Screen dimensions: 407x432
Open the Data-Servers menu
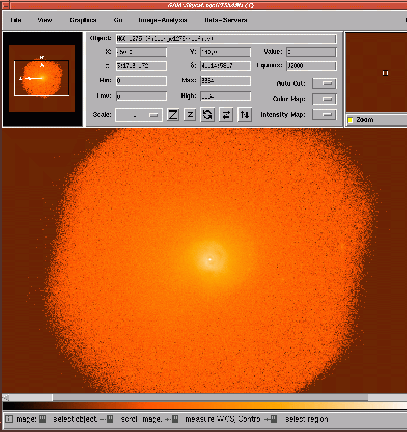(x=226, y=20)
